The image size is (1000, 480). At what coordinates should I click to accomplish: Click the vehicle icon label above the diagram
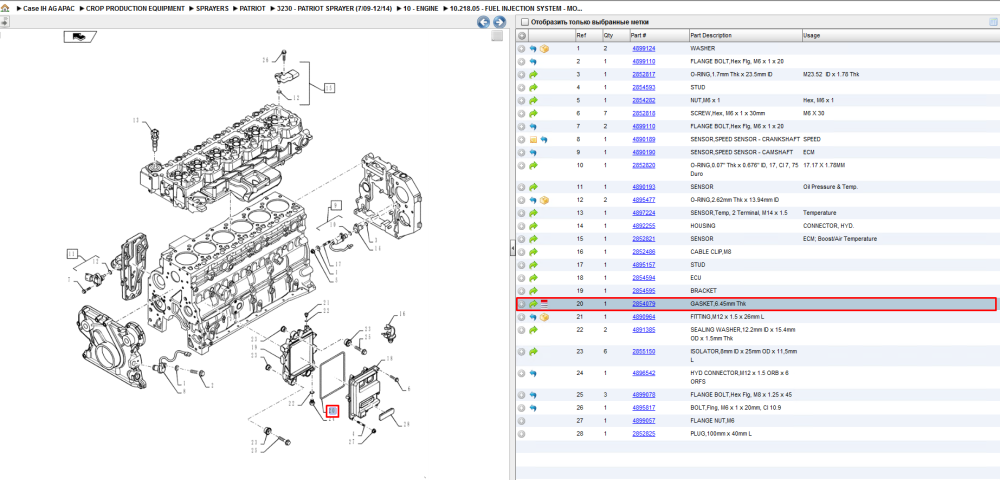79,36
